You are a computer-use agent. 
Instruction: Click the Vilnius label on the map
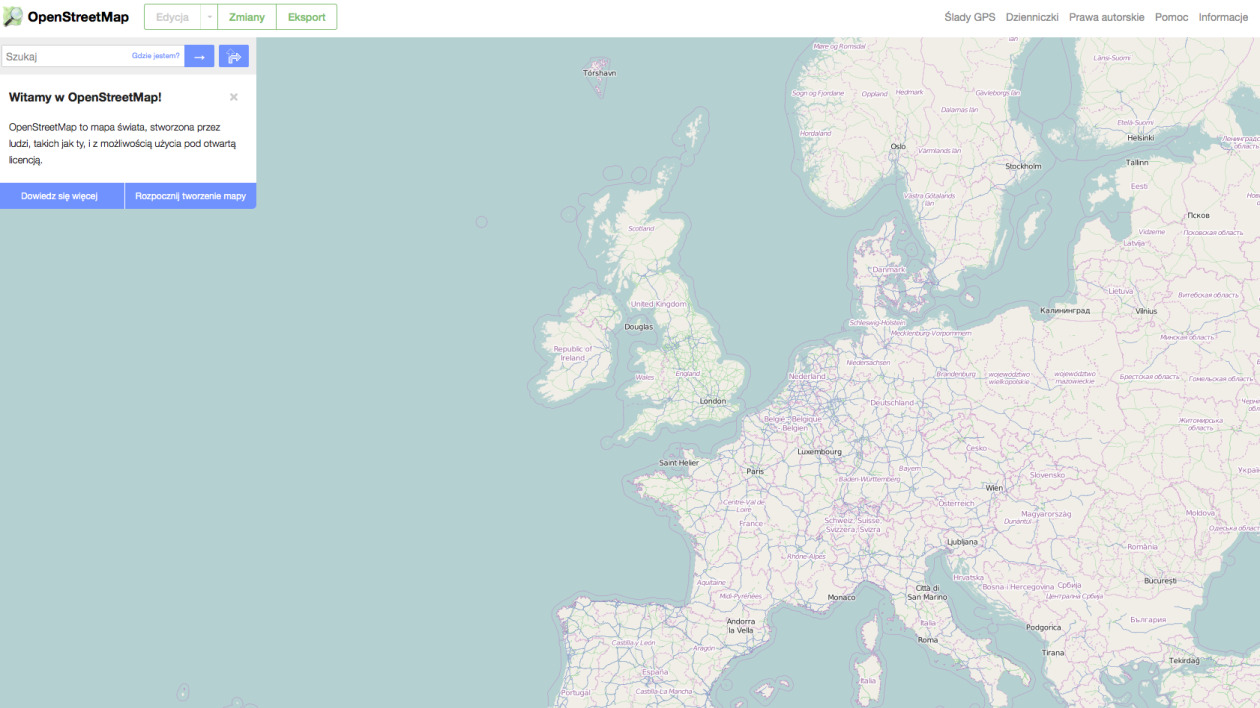[1145, 311]
